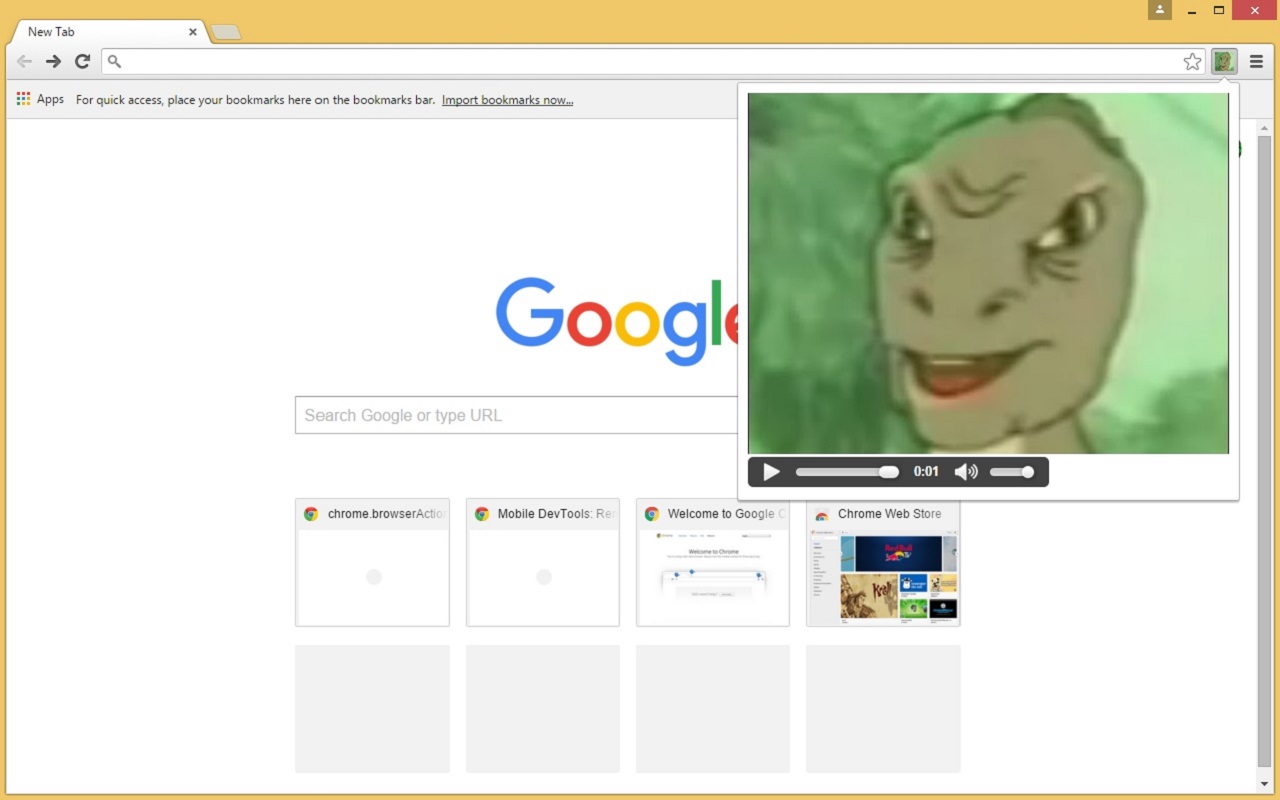Click the back navigation arrow
This screenshot has height=800, width=1280.
[x=24, y=62]
